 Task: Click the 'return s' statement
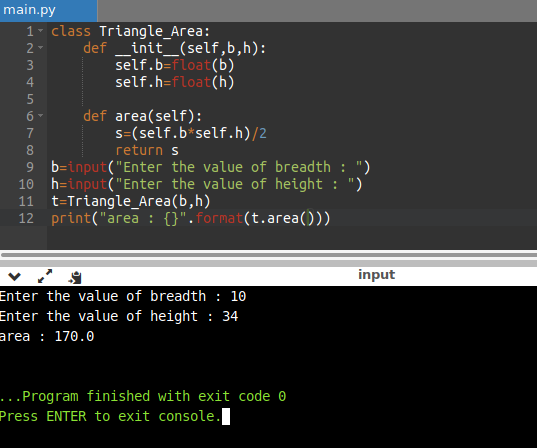147,150
